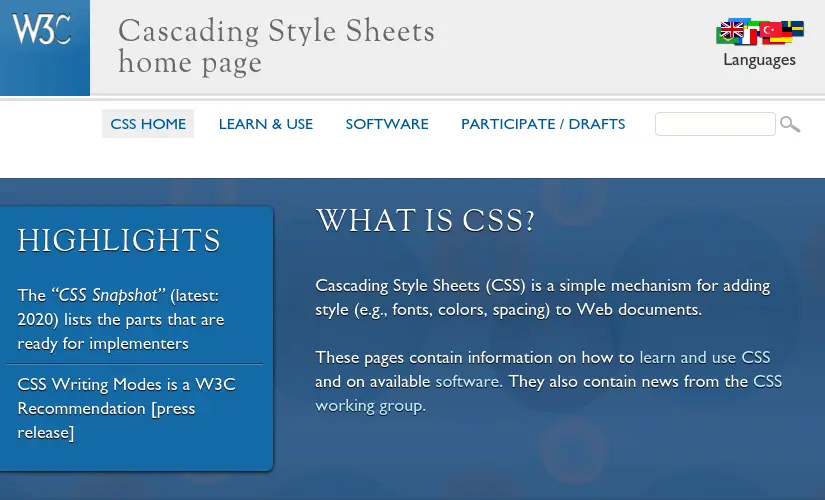Screen dimensions: 825x500
Task: Open the "CSS working group" link
Action: (x=549, y=393)
